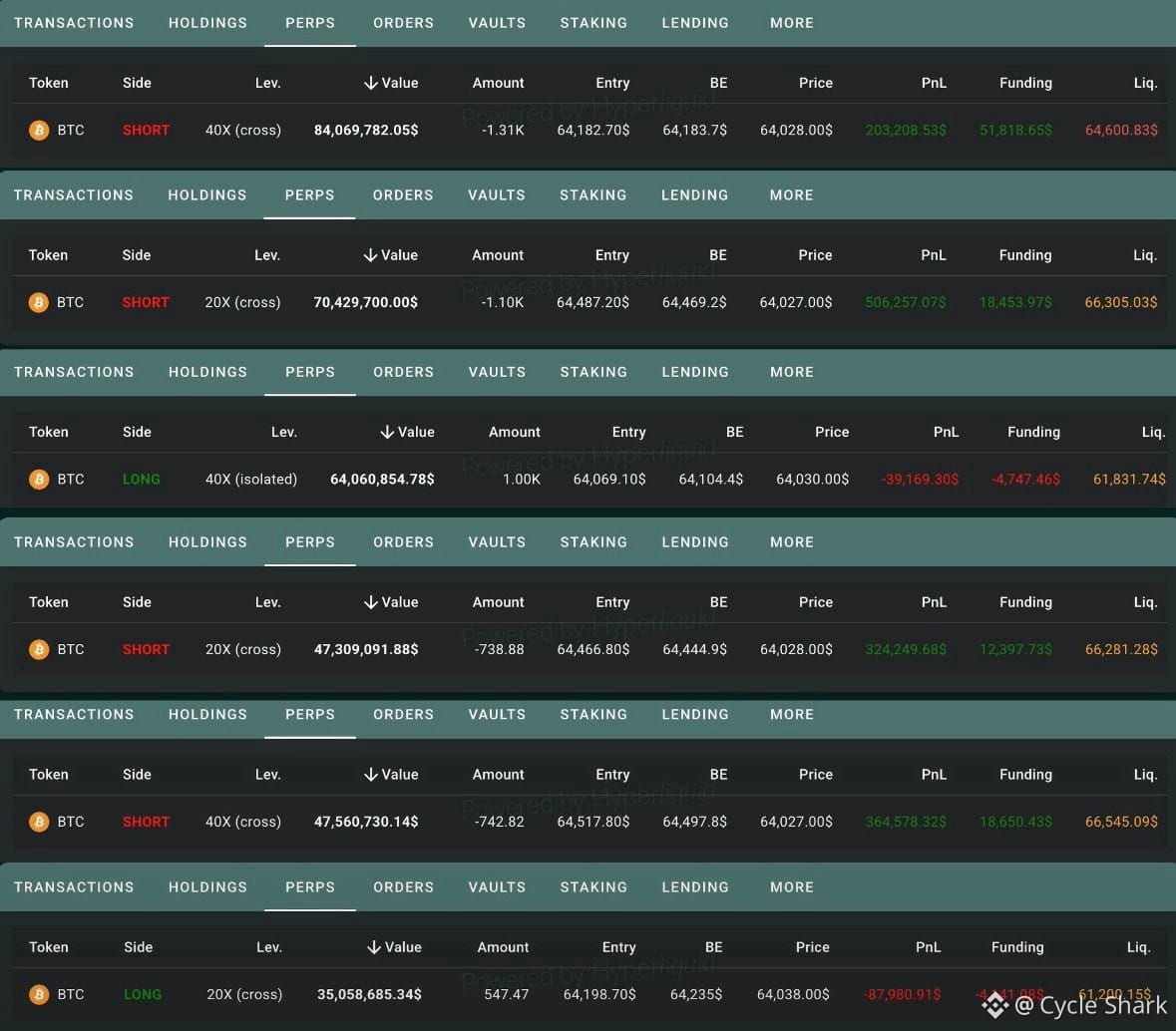Click the 51,818.65$ funding amount
Image resolution: width=1176 pixels, height=1031 pixels.
point(1015,131)
